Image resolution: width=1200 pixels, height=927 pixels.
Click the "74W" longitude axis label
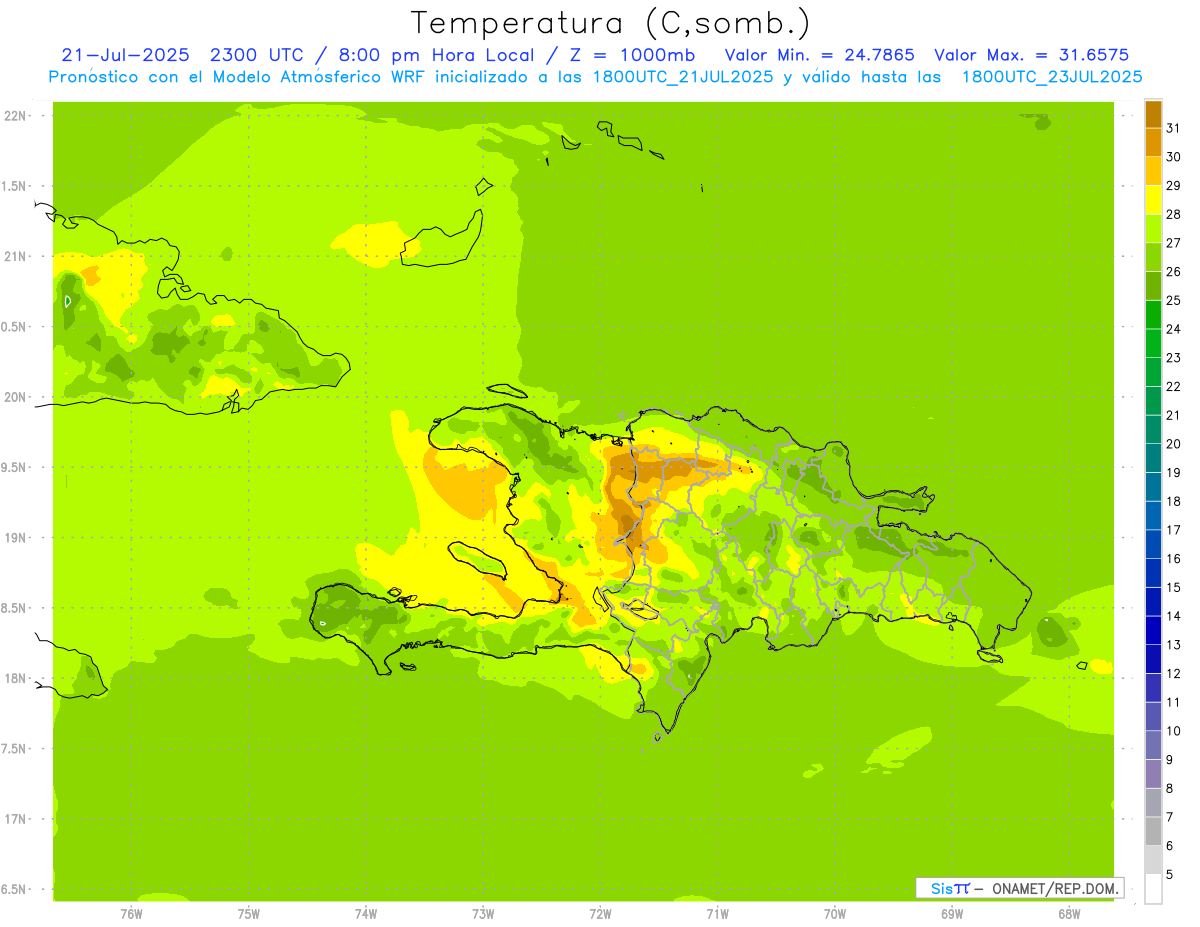(366, 914)
